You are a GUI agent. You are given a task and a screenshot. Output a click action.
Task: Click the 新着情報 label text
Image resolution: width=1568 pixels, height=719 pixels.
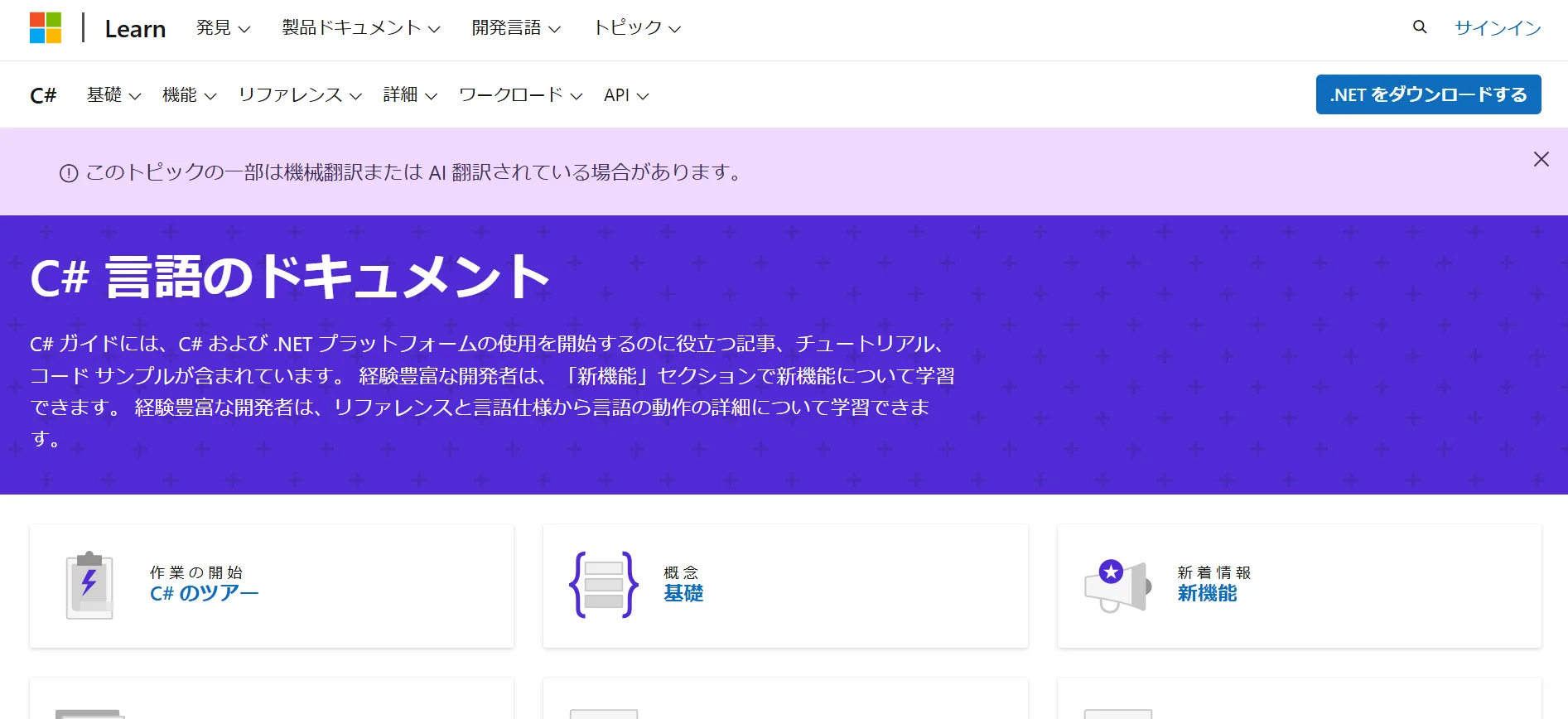pyautogui.click(x=1214, y=572)
